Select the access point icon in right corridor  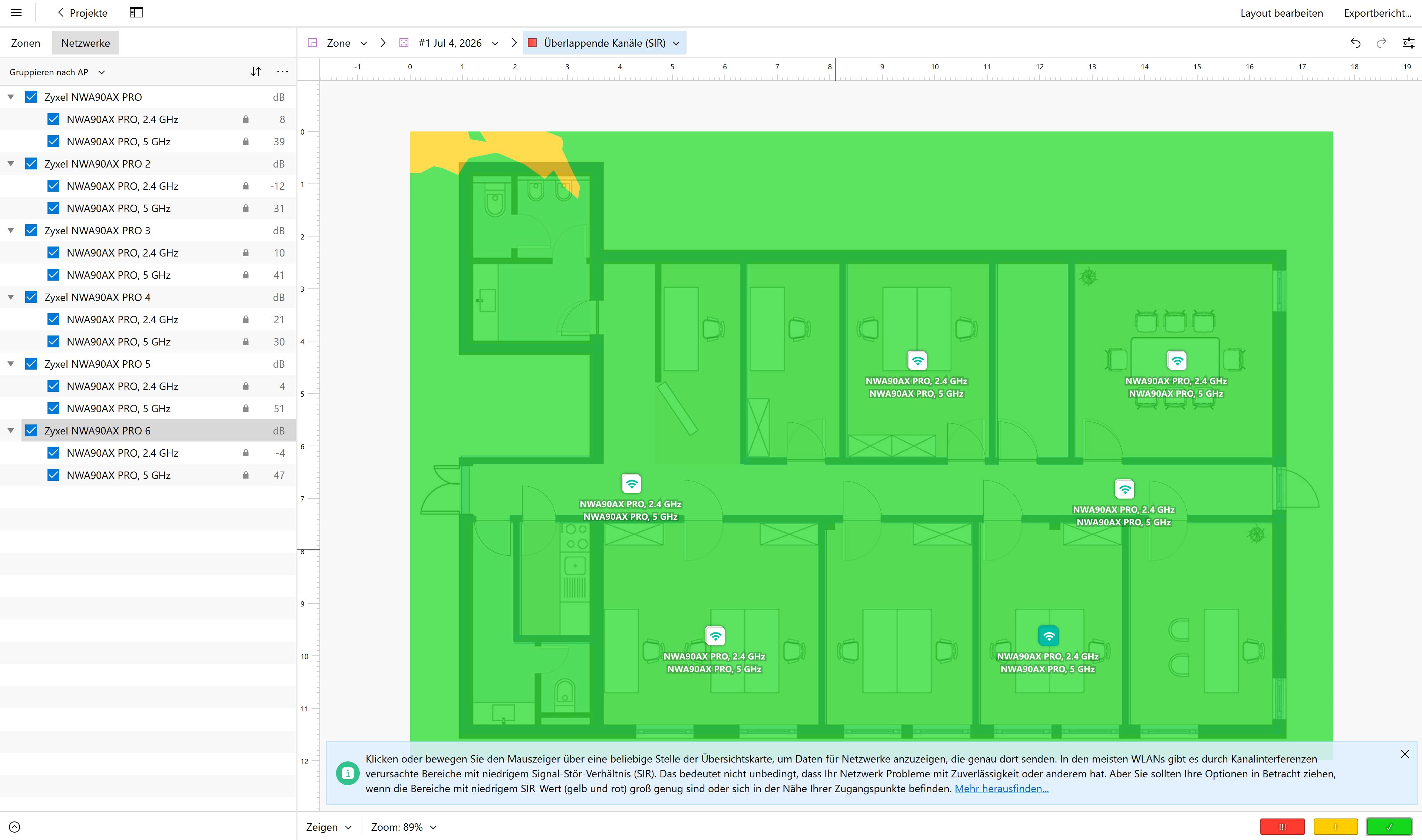click(1125, 489)
